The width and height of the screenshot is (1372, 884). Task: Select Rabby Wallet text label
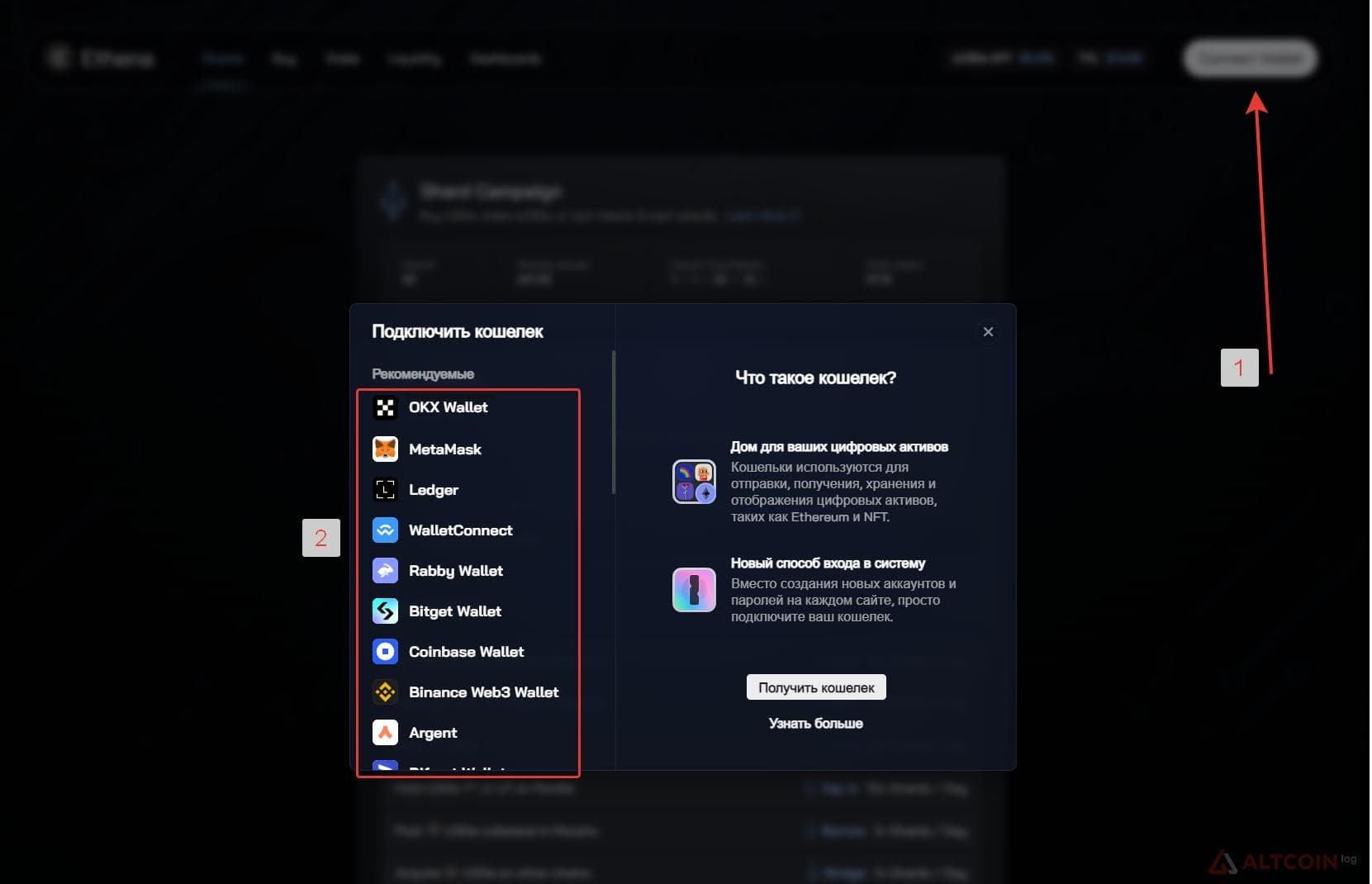tap(456, 571)
